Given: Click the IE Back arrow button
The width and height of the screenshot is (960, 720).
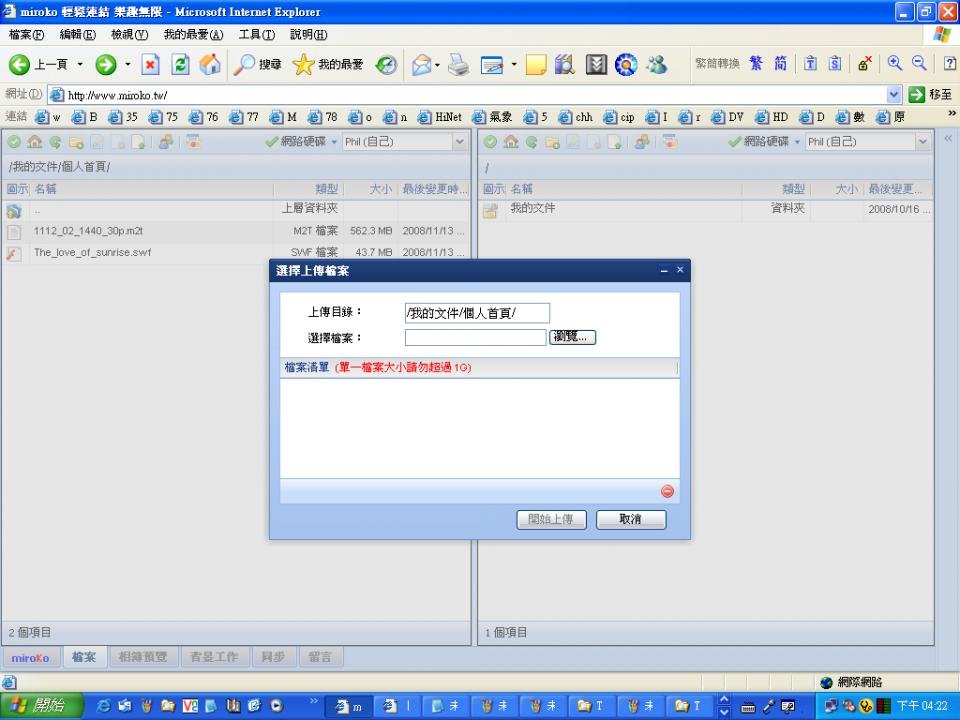Looking at the screenshot, I should [20, 64].
